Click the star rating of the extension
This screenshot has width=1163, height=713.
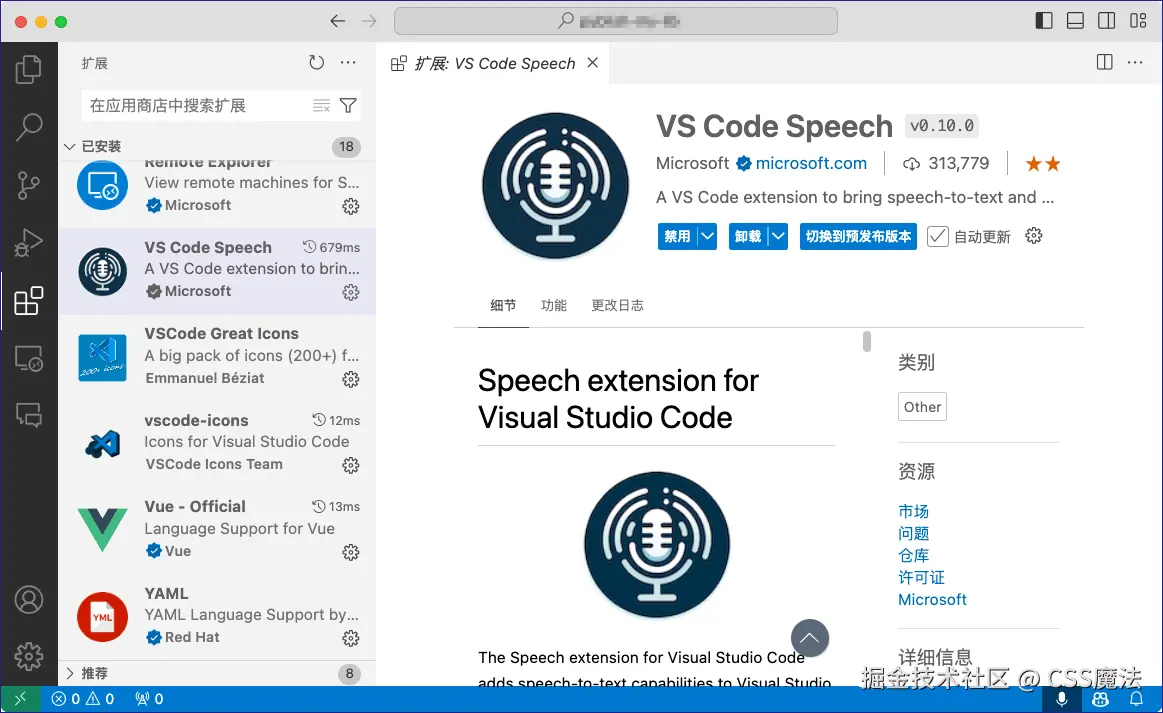pos(1043,164)
